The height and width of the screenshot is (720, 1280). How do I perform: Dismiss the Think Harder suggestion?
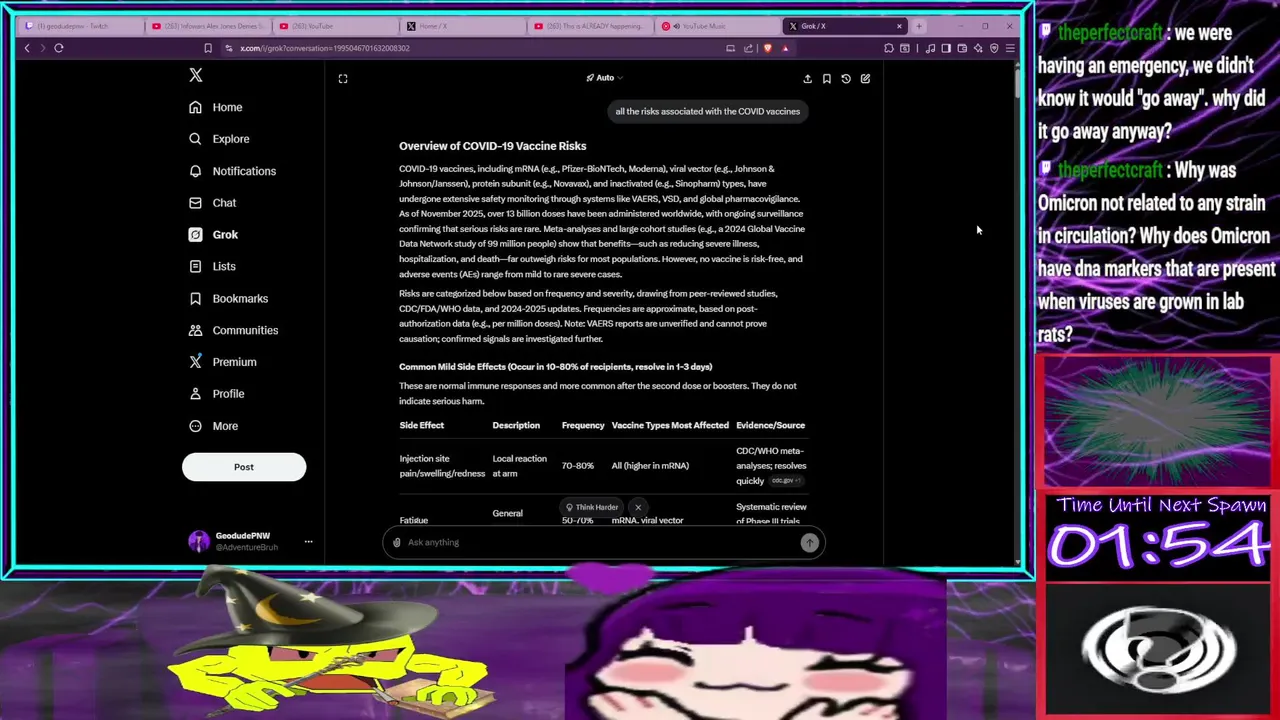[638, 507]
